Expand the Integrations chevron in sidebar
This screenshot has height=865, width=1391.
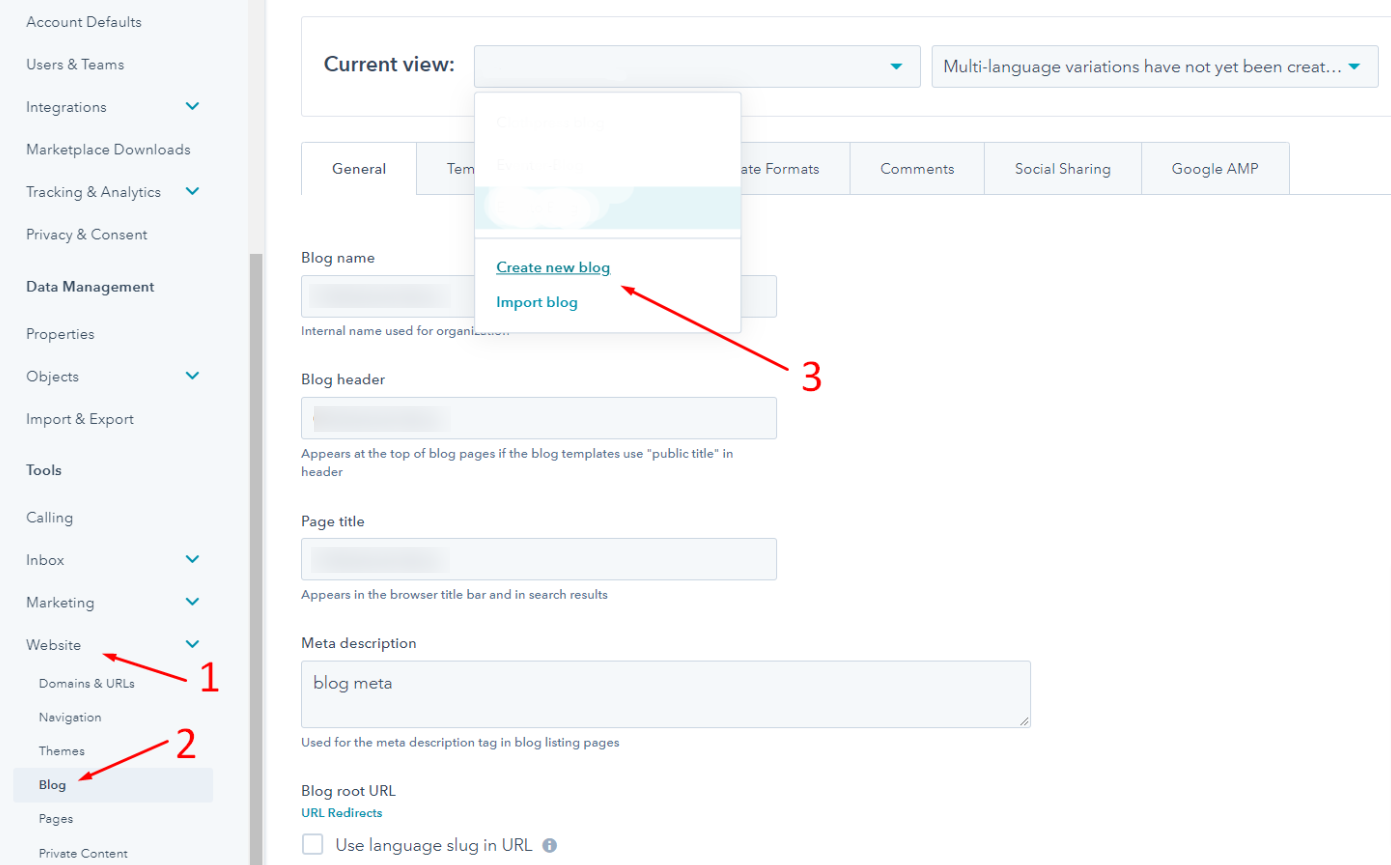[x=193, y=106]
